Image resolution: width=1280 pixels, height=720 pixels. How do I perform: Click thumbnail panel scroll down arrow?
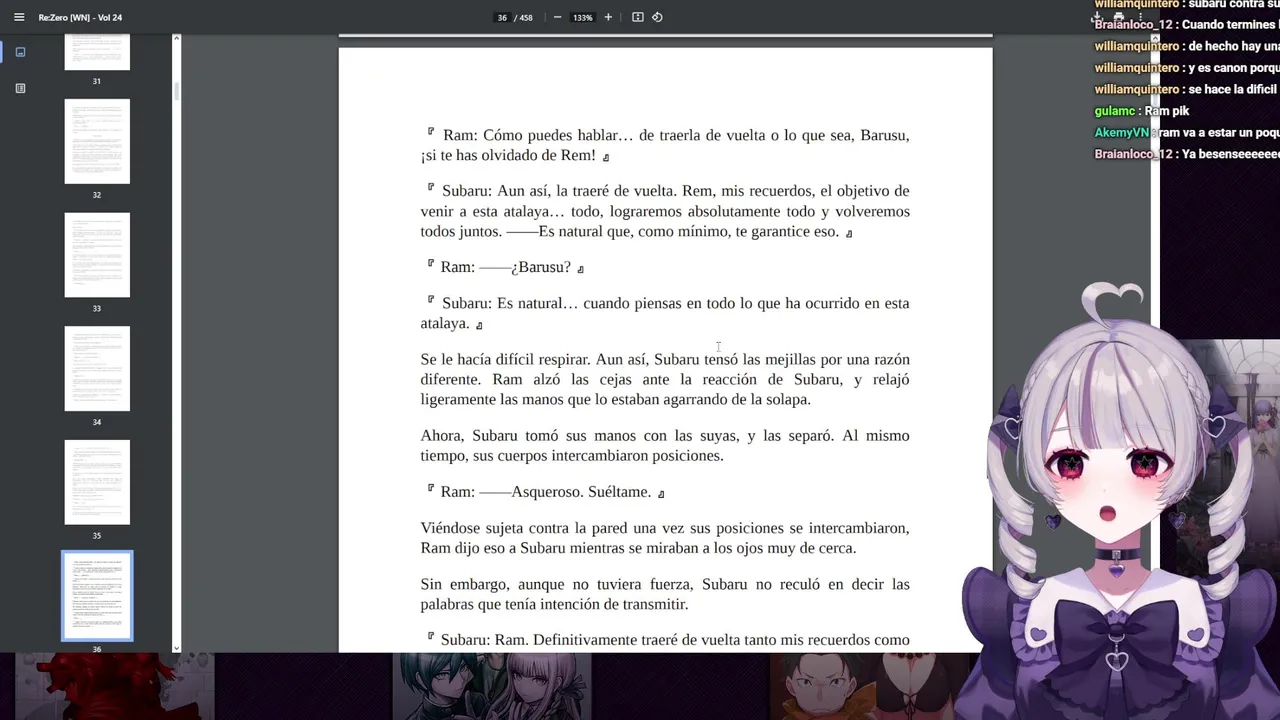(x=176, y=648)
